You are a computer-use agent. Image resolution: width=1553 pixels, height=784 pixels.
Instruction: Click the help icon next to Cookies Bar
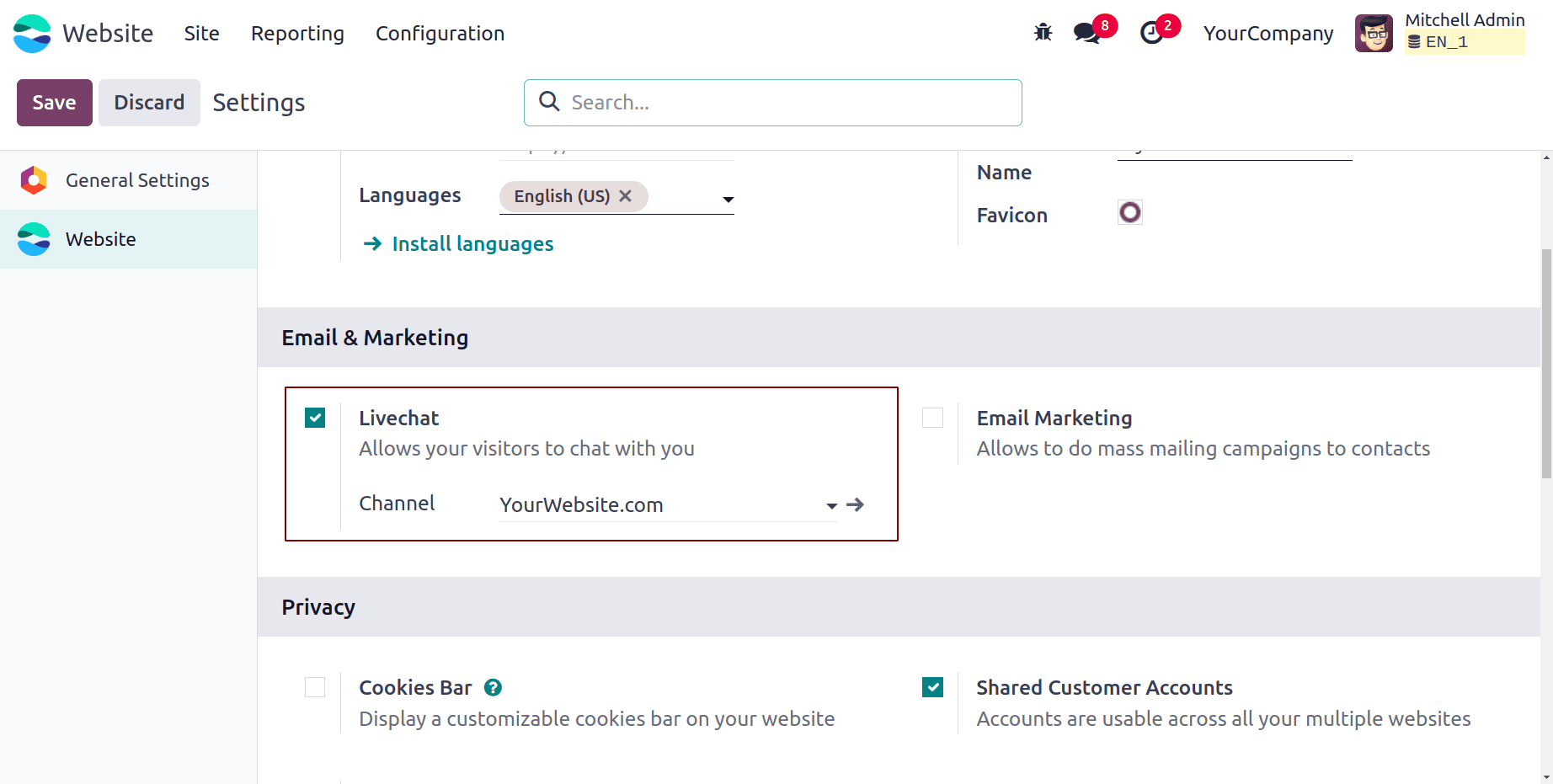click(493, 687)
